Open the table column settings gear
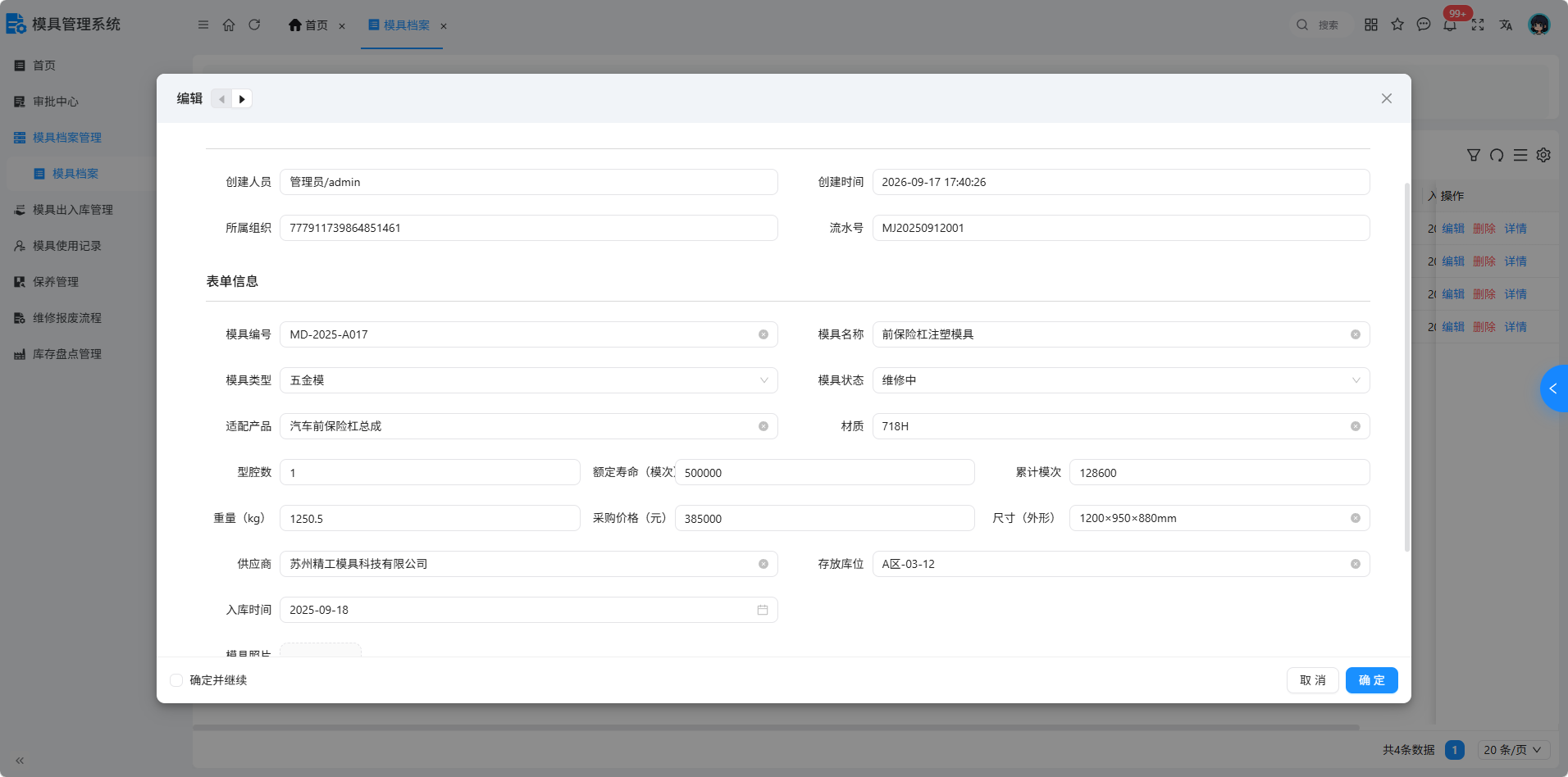1568x777 pixels. (1543, 155)
